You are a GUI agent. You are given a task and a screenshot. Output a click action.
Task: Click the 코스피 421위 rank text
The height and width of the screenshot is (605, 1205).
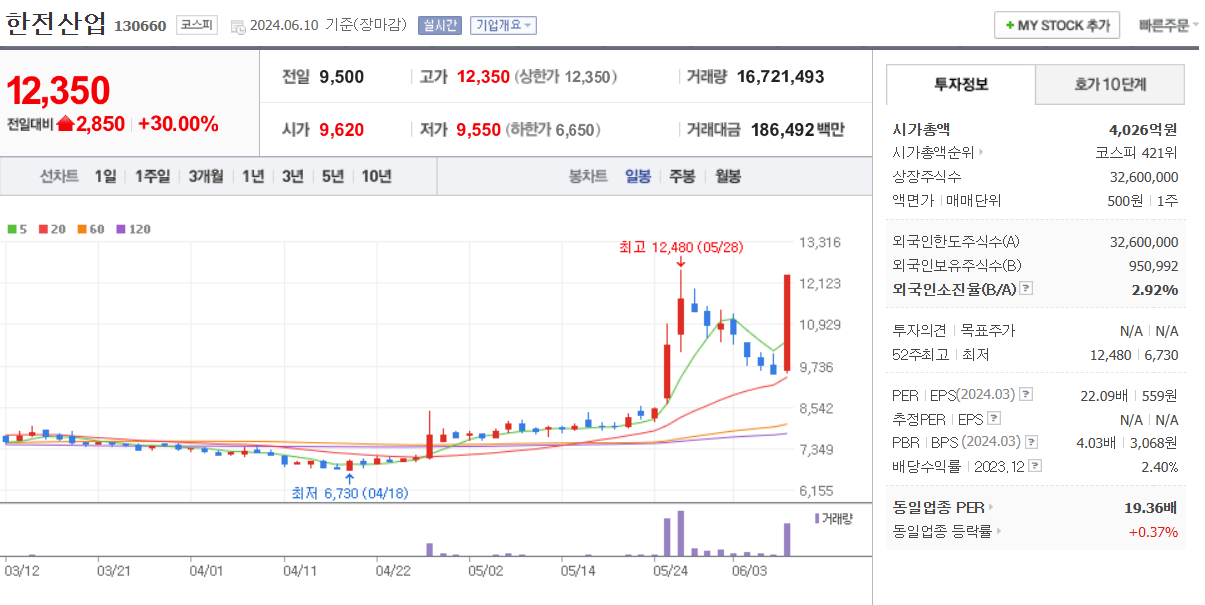[1136, 153]
